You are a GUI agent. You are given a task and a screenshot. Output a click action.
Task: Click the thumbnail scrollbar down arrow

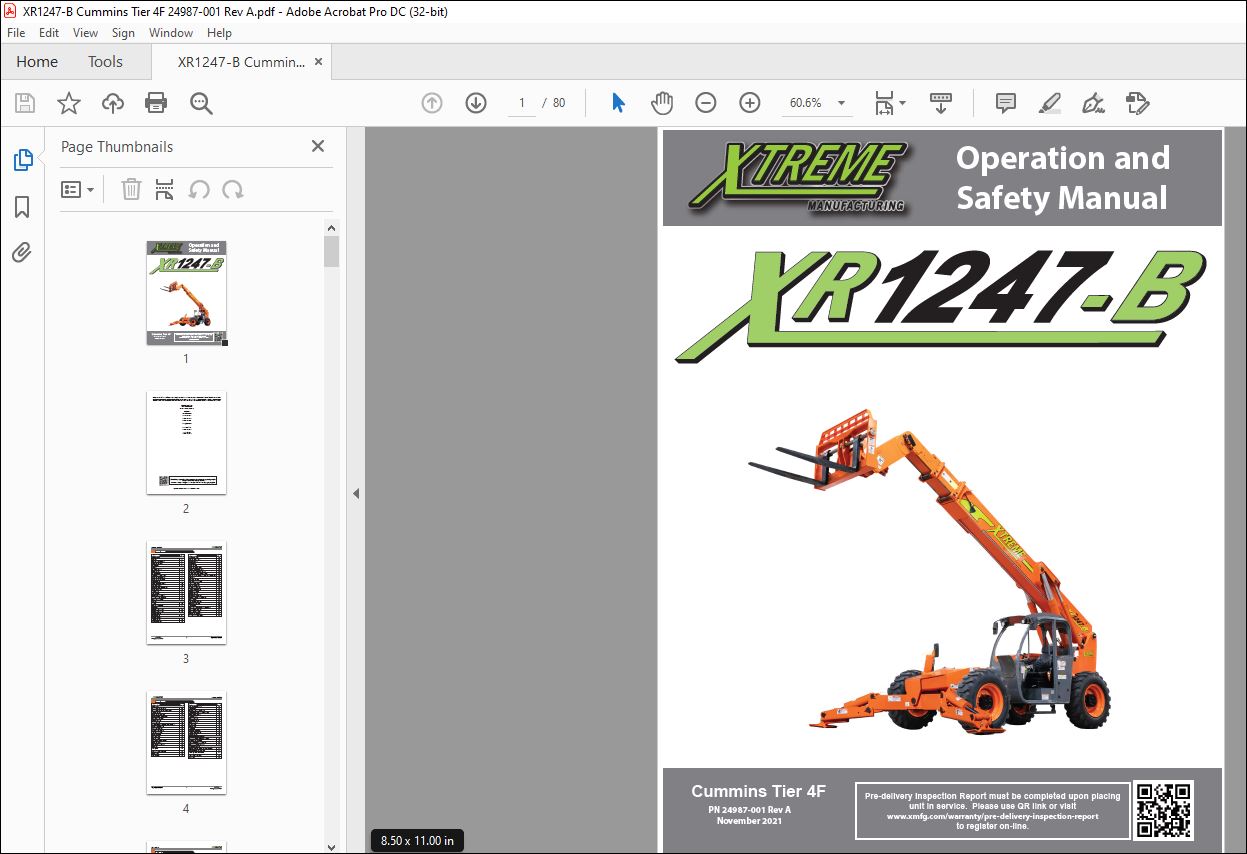331,846
